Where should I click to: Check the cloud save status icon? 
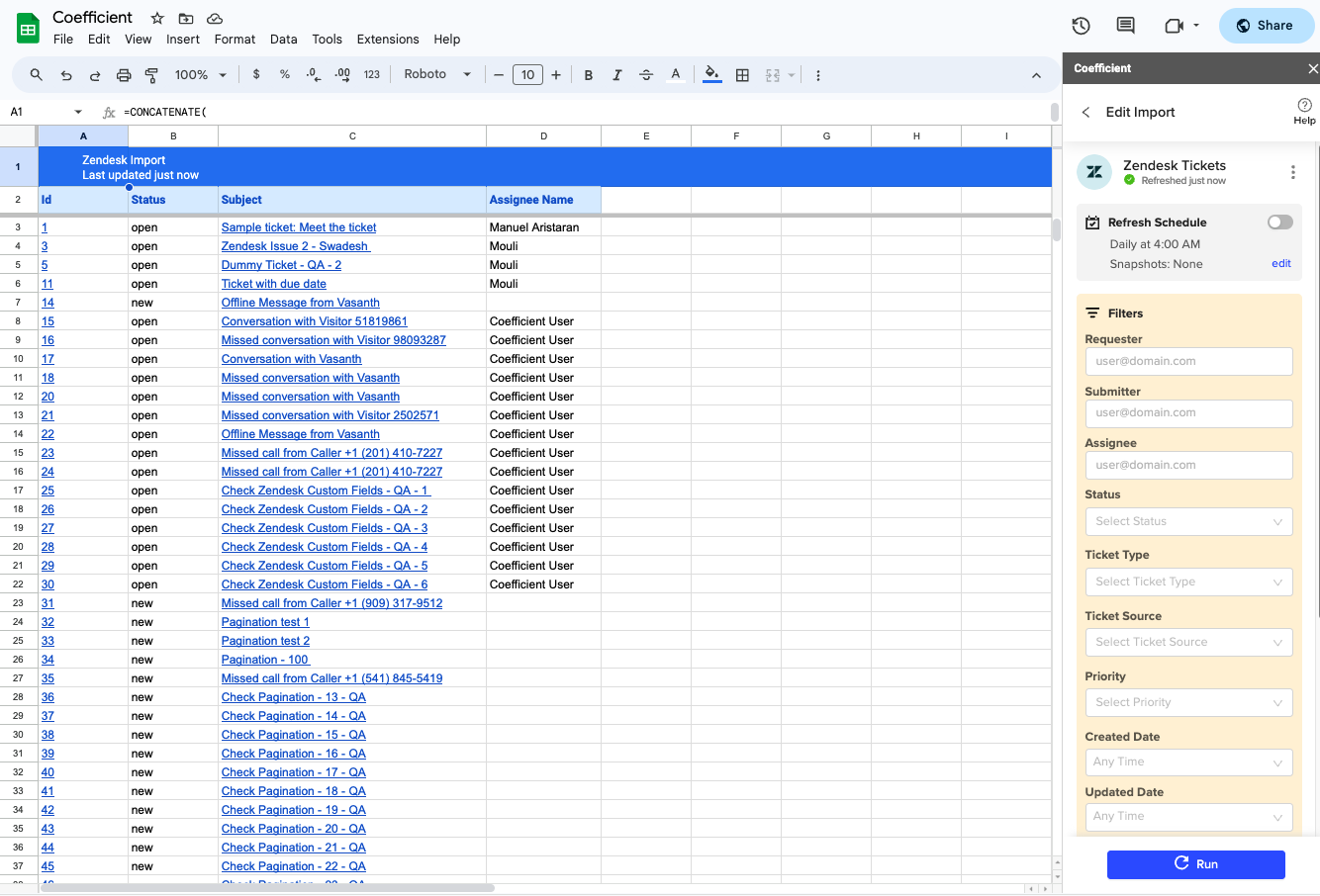(x=215, y=19)
